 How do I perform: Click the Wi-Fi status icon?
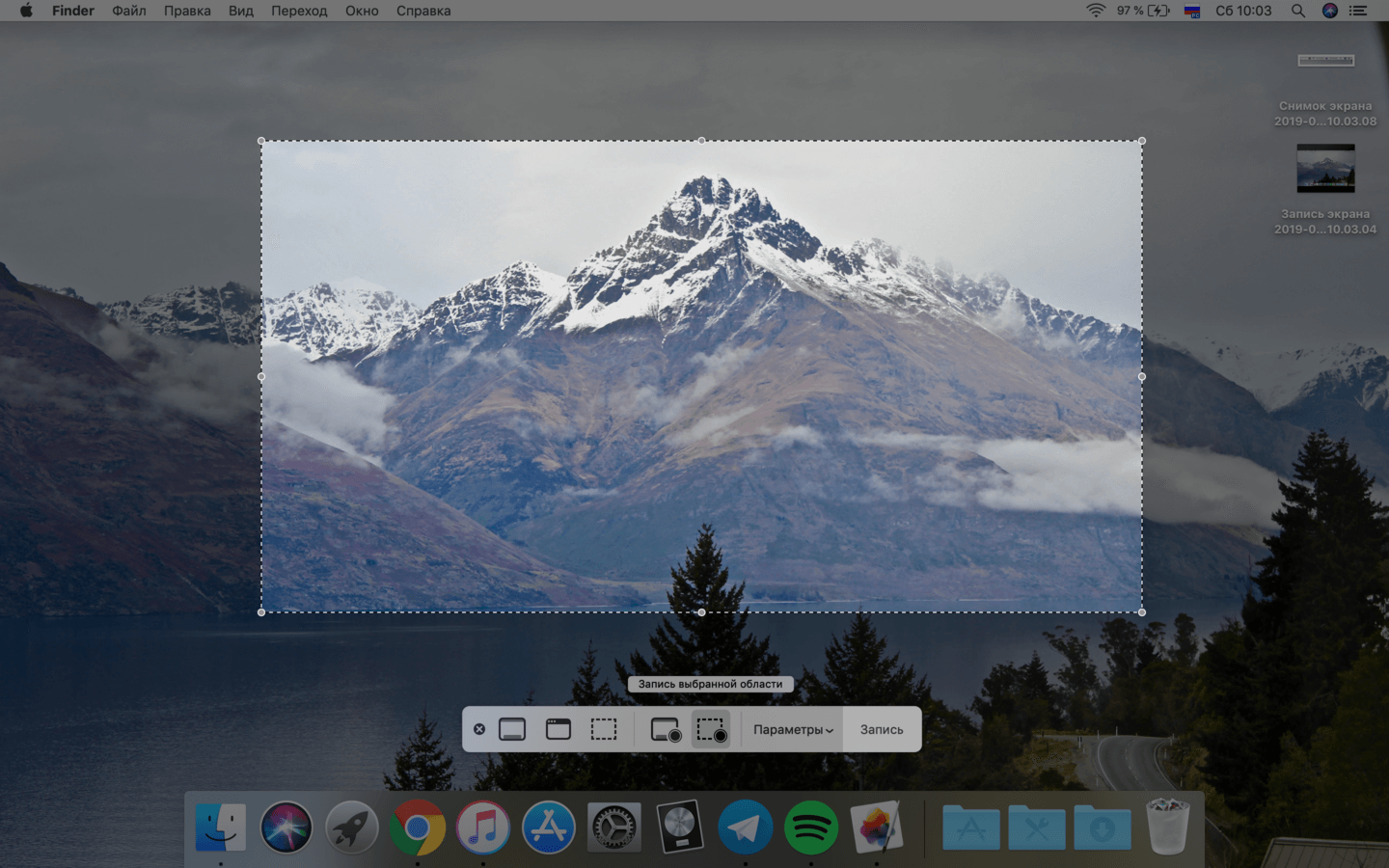[1096, 11]
